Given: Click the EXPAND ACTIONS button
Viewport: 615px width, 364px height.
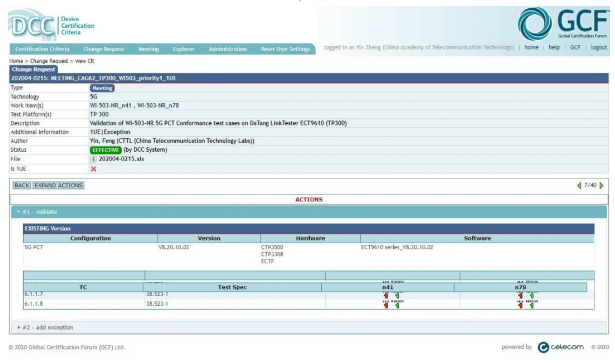Looking at the screenshot, I should click(x=58, y=186).
